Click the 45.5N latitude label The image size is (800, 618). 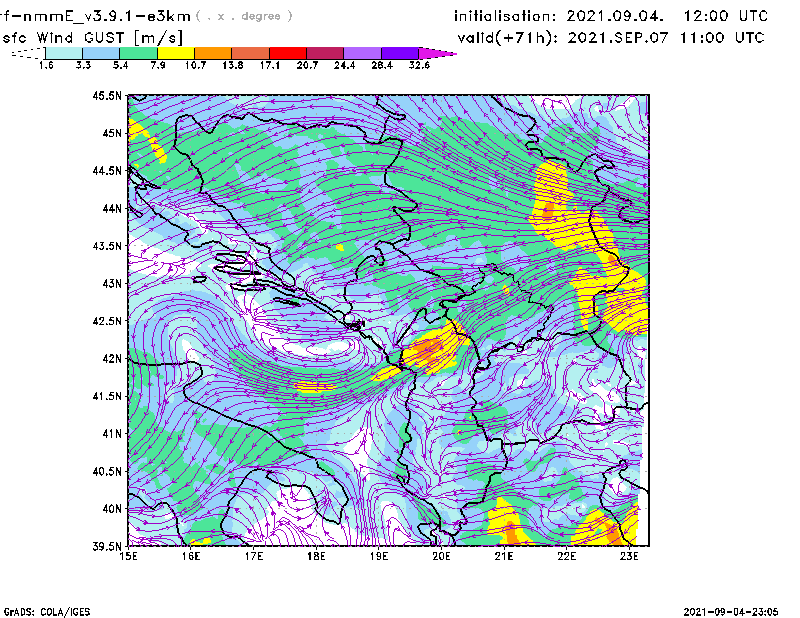coord(107,95)
